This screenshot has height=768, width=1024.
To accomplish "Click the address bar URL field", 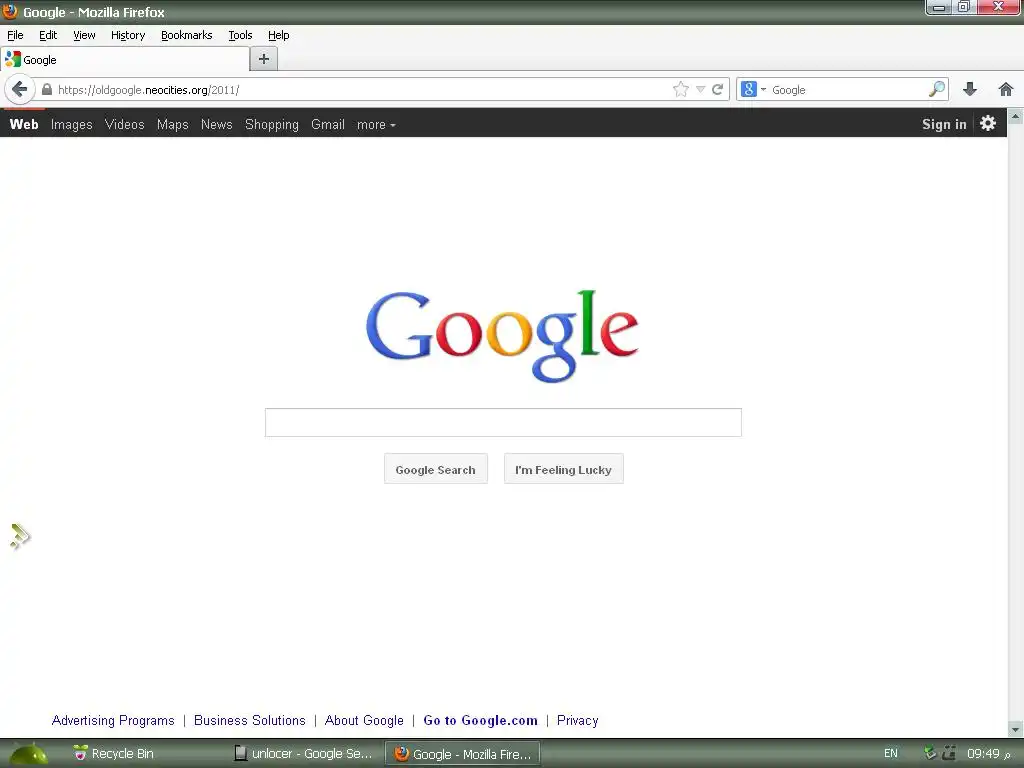I will click(x=362, y=89).
